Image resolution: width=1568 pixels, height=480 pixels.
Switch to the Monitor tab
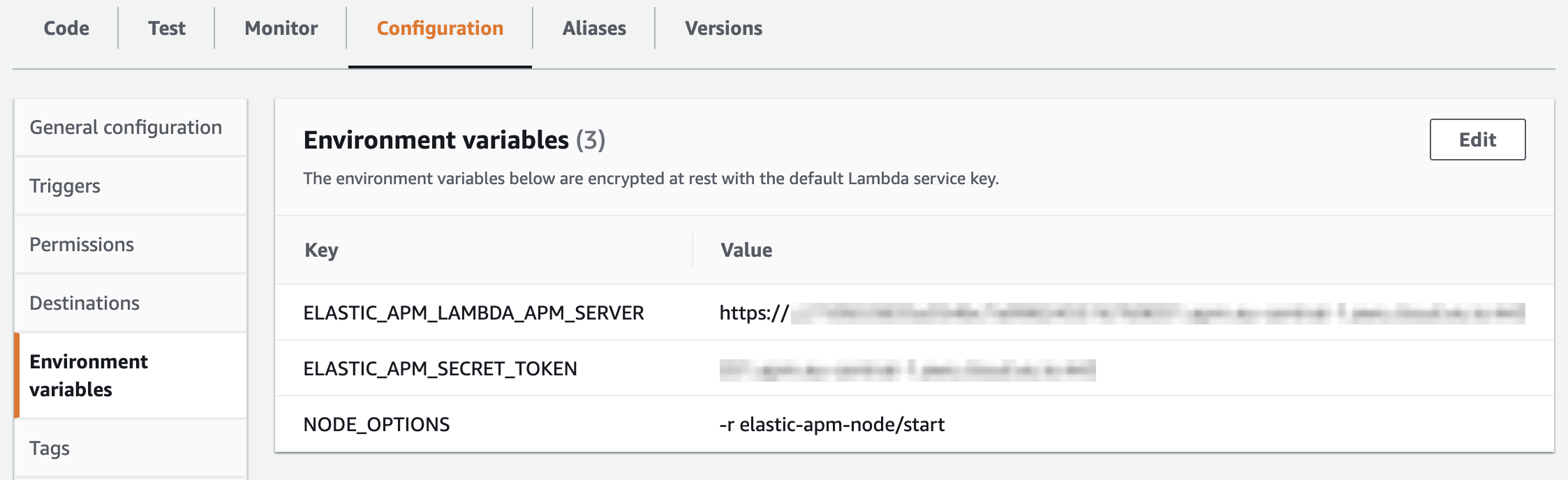[279, 28]
